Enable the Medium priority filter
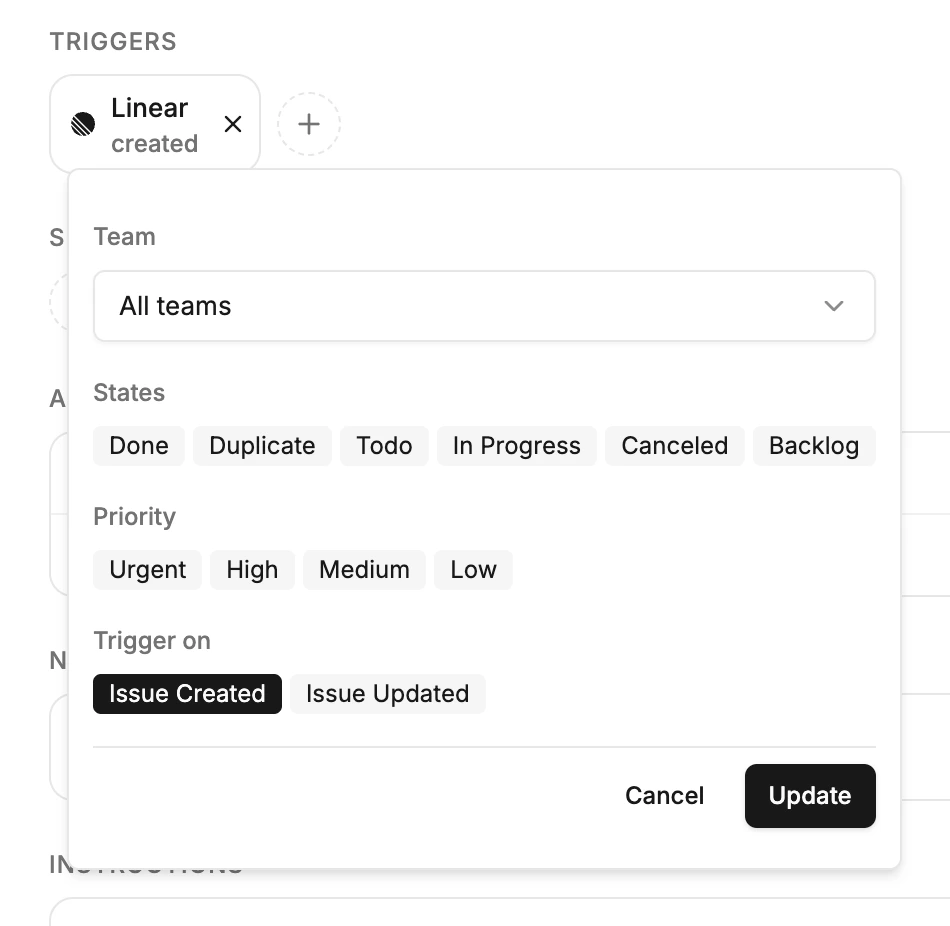This screenshot has height=926, width=950. point(364,569)
